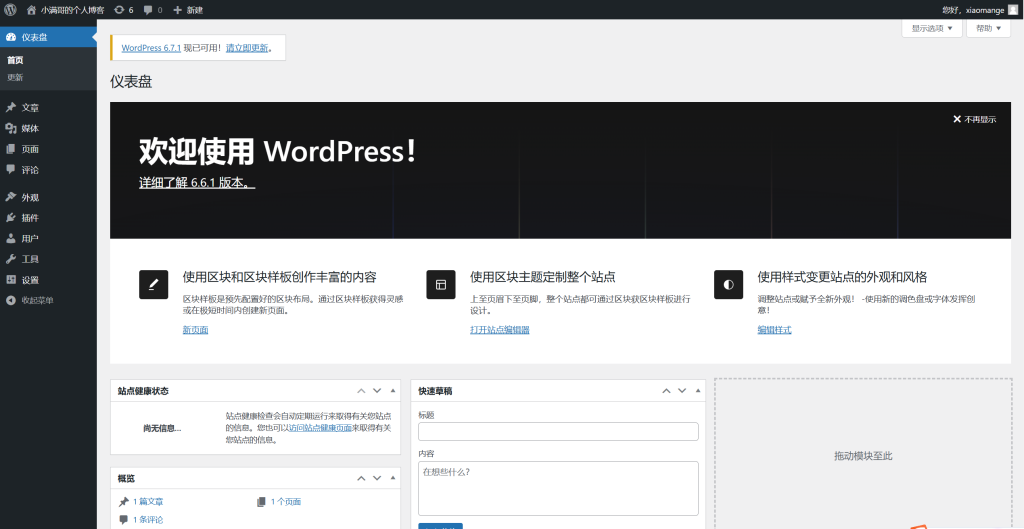The width and height of the screenshot is (1024, 529).
Task: Open site home icon 小满哥的个人博客
Action: (x=31, y=10)
